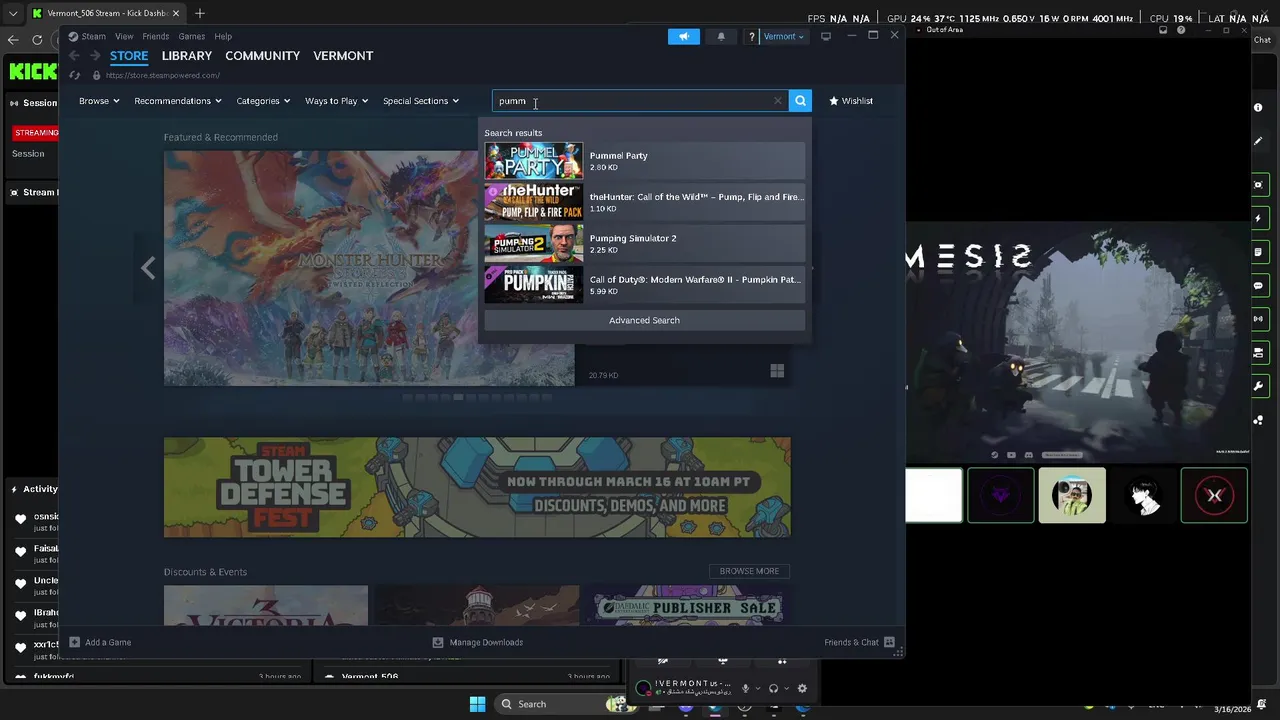Reload the browser page
Screen dimensions: 1280x720
coord(37,40)
